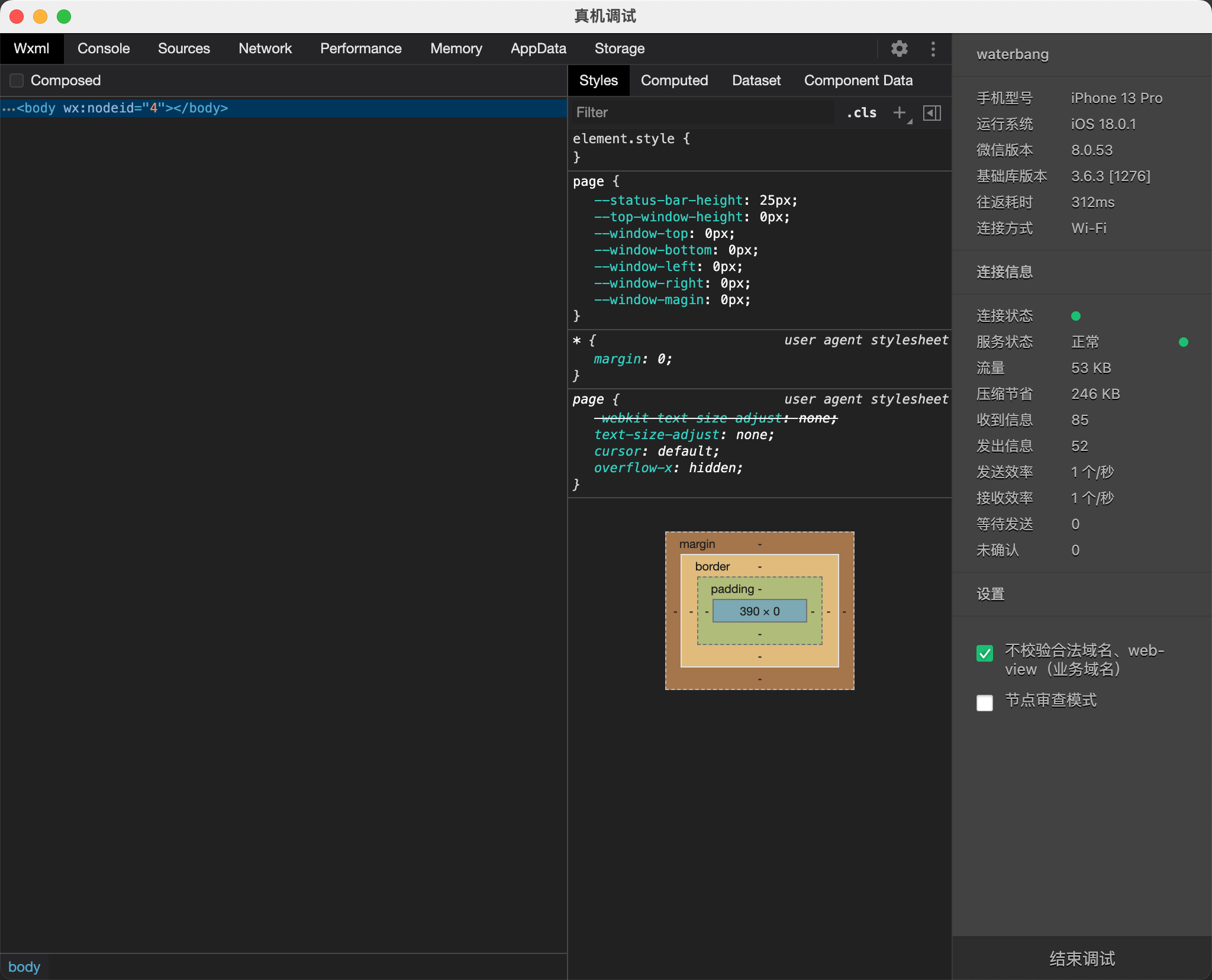Switch to the Console tab

coord(104,49)
